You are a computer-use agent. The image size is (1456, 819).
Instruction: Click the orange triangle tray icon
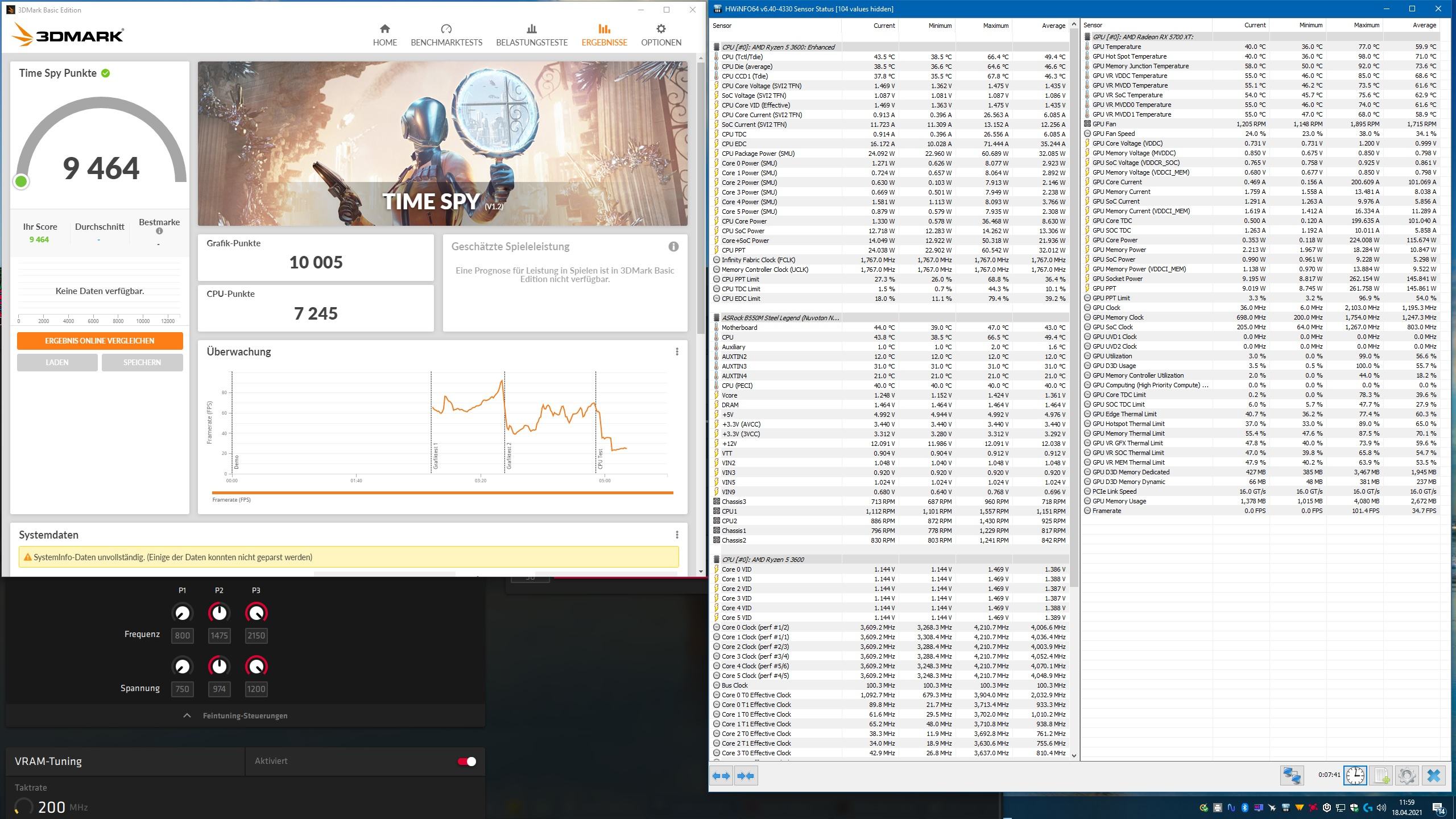(1300, 808)
